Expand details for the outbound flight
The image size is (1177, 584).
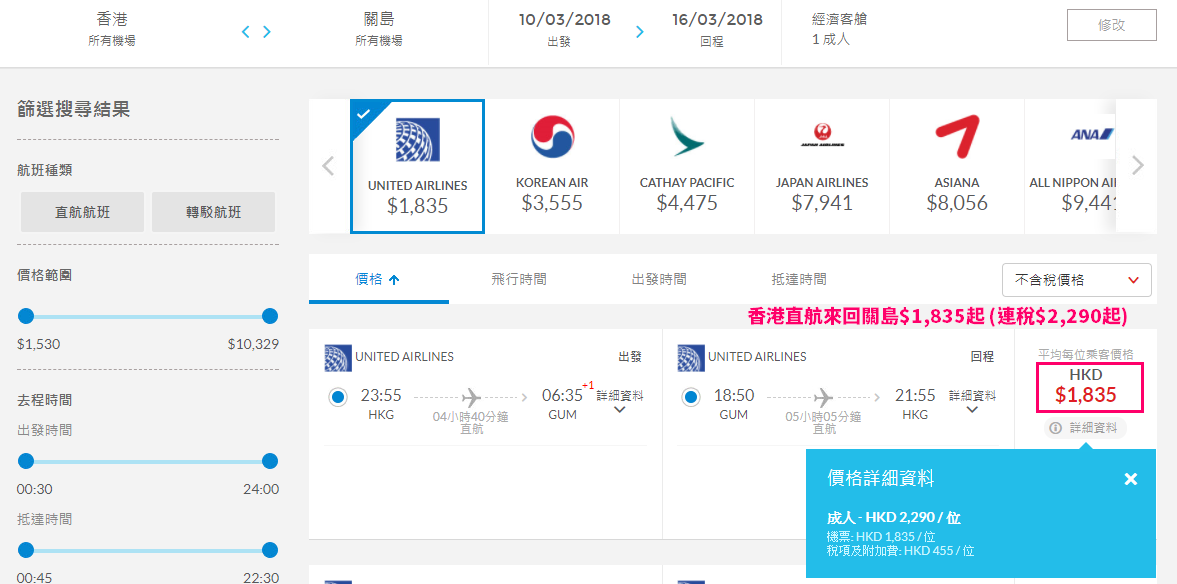(620, 401)
